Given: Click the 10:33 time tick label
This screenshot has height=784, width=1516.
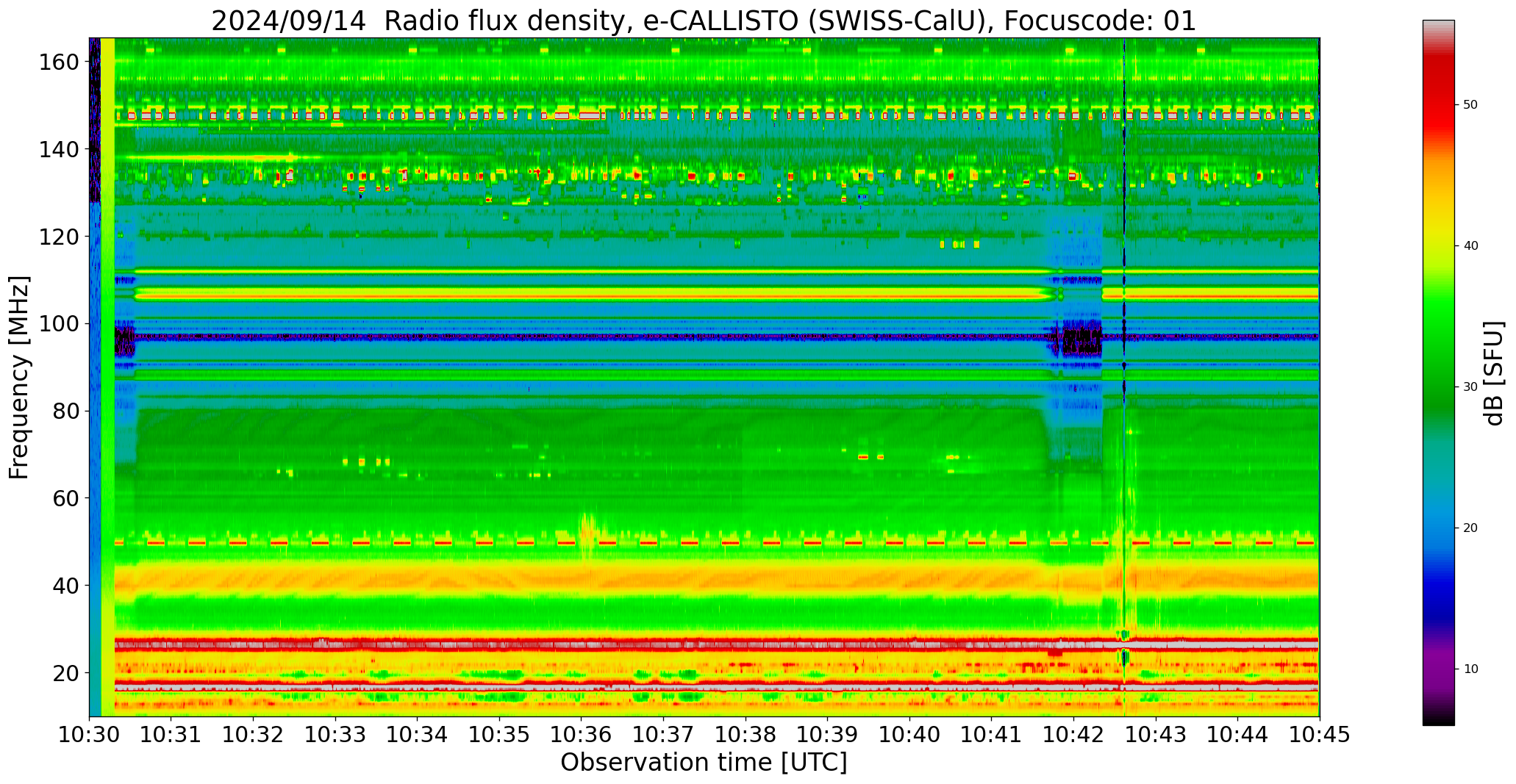Looking at the screenshot, I should 335,735.
